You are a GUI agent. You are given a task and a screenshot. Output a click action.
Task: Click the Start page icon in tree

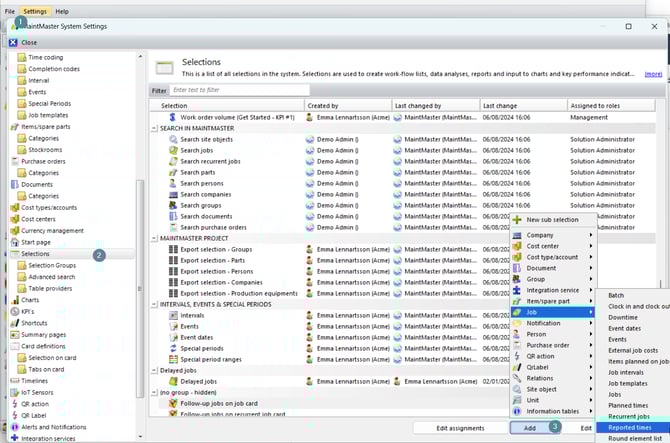[14, 242]
